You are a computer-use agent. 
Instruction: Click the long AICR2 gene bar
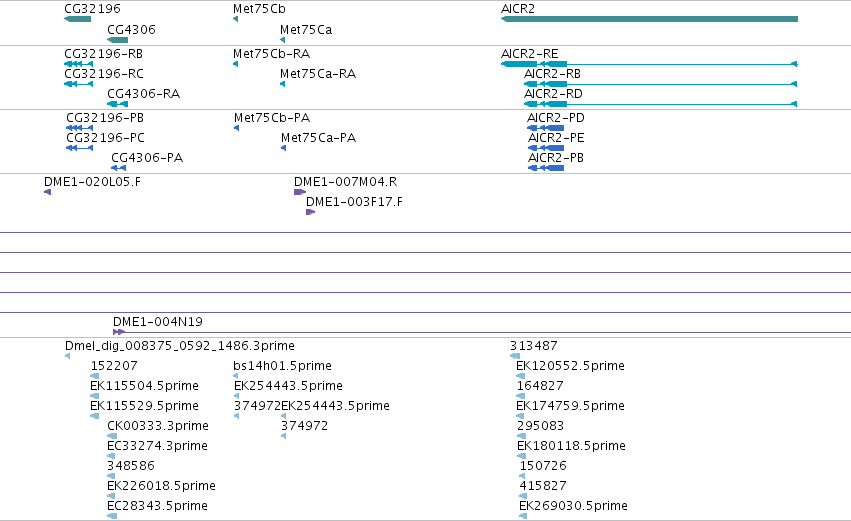(x=649, y=19)
